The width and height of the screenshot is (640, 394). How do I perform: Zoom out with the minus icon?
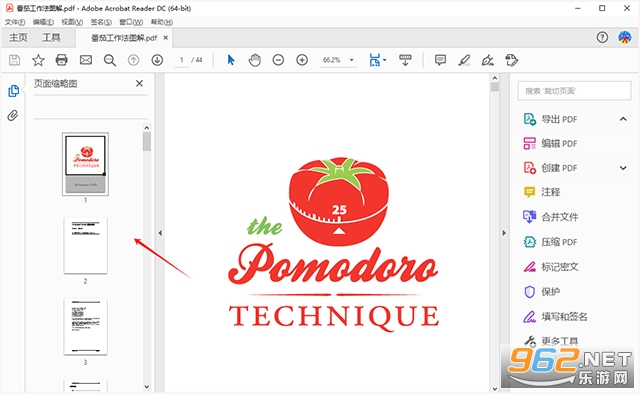(x=278, y=60)
